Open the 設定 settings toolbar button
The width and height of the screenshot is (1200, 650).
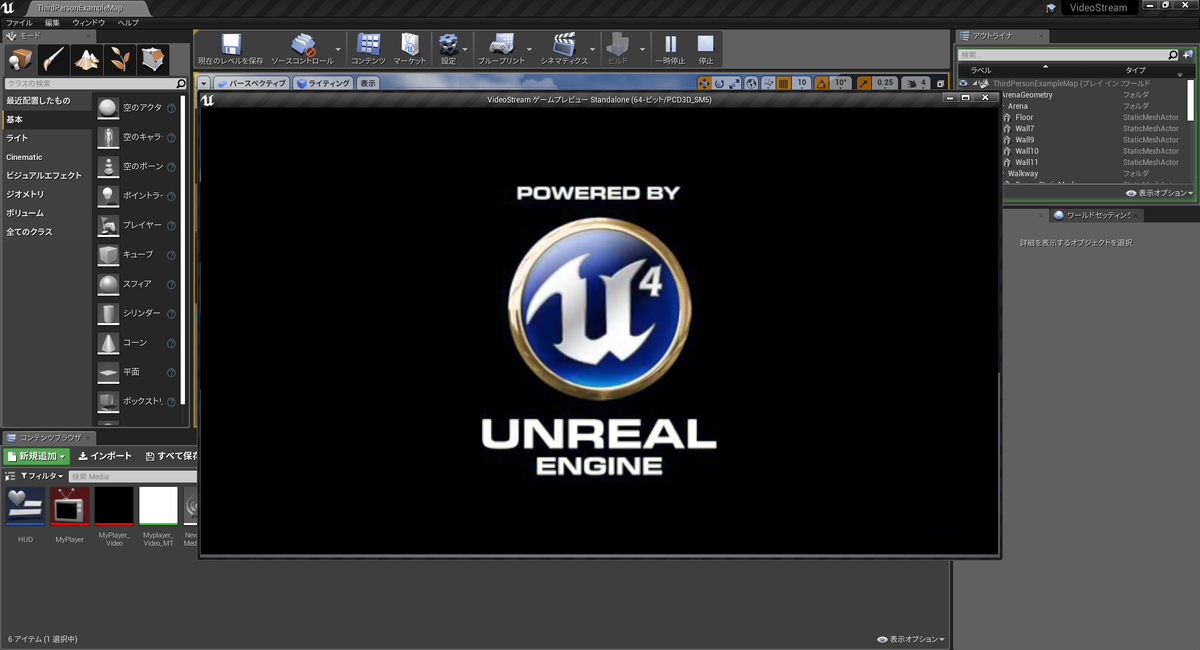pos(448,49)
